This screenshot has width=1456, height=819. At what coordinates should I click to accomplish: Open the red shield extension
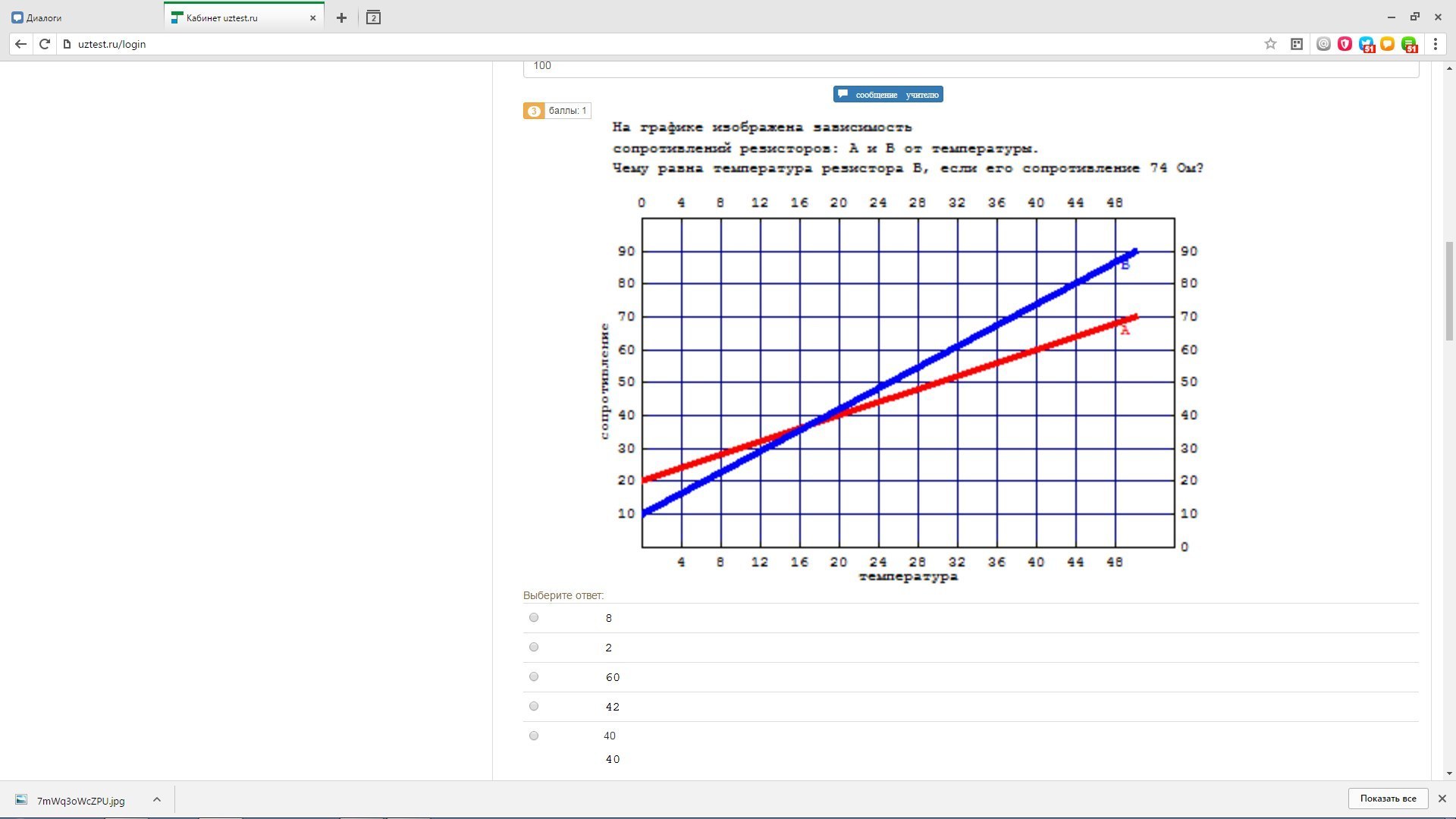pyautogui.click(x=1345, y=44)
